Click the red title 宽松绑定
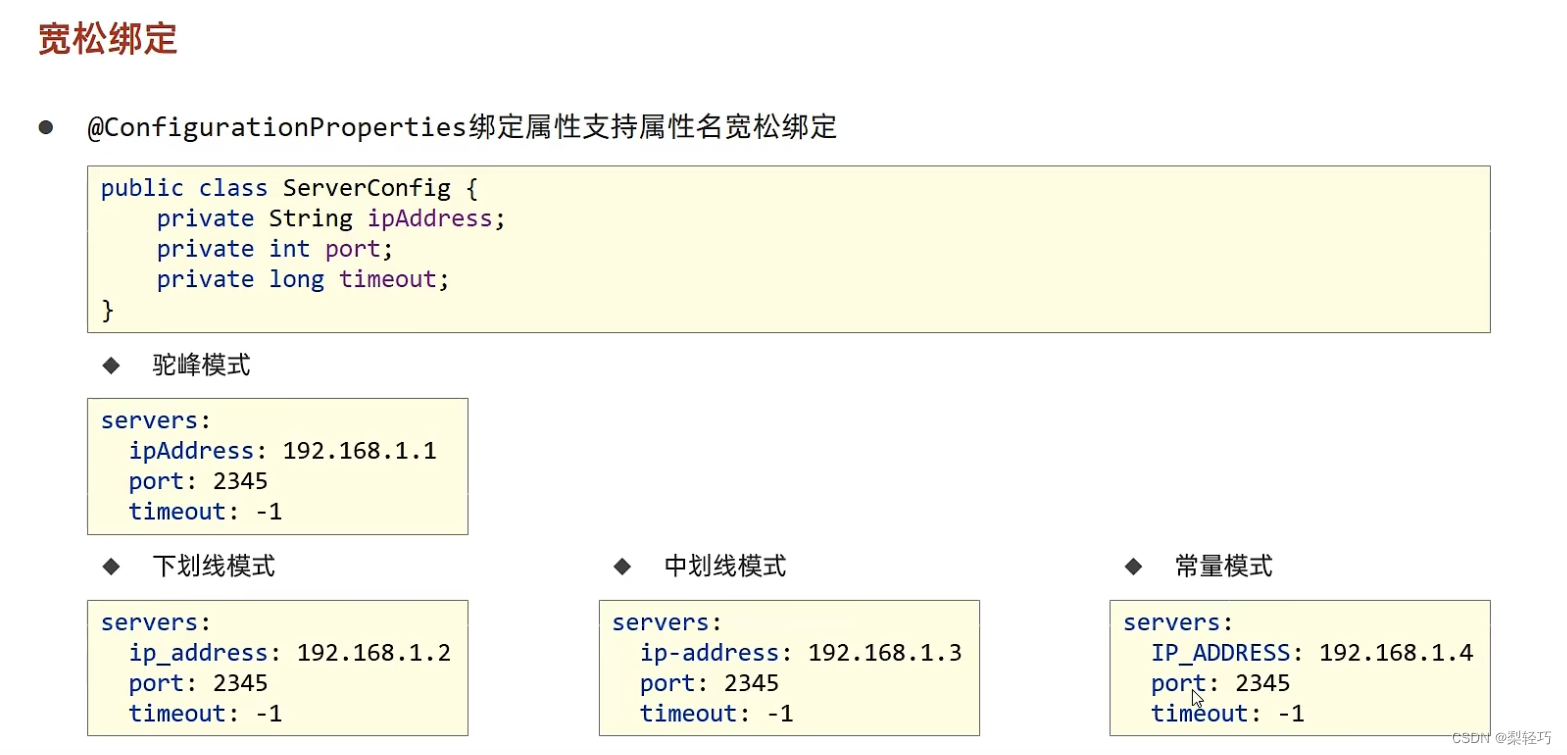The height and width of the screenshot is (755, 1567). point(106,40)
